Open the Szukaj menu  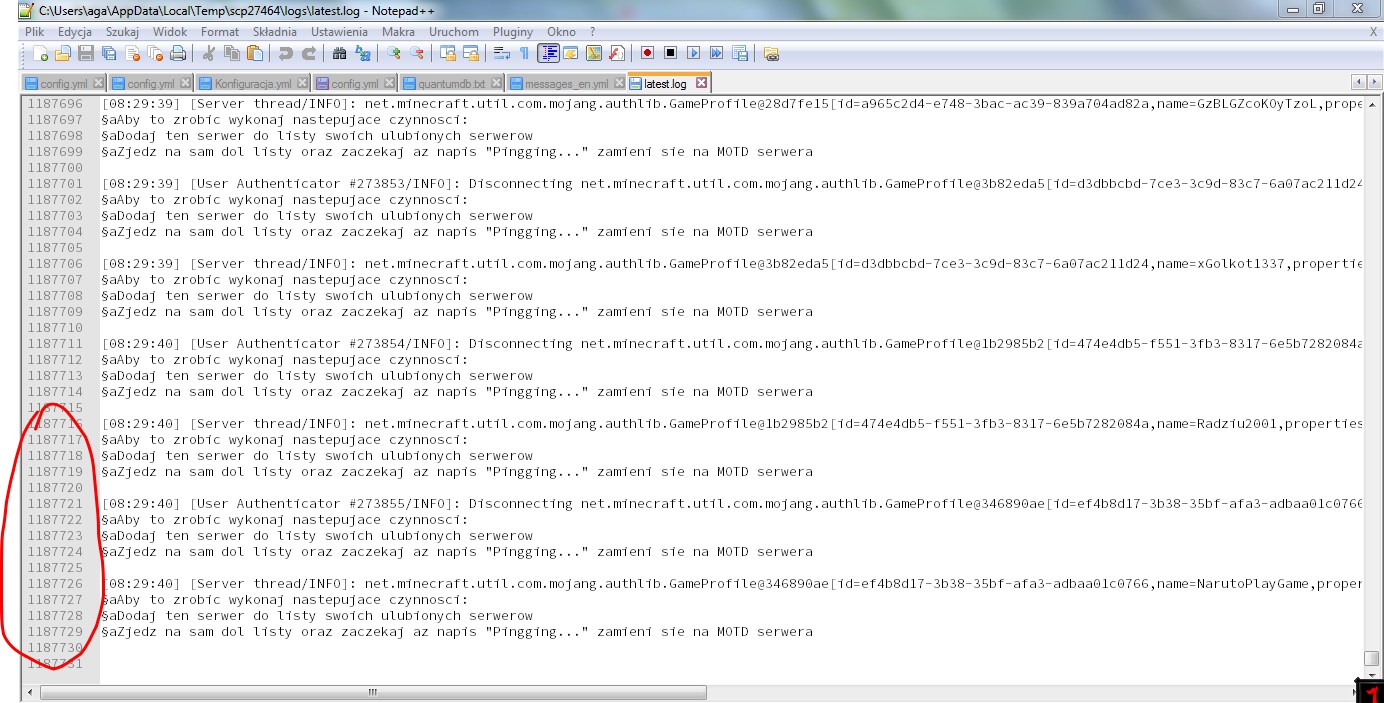point(123,33)
